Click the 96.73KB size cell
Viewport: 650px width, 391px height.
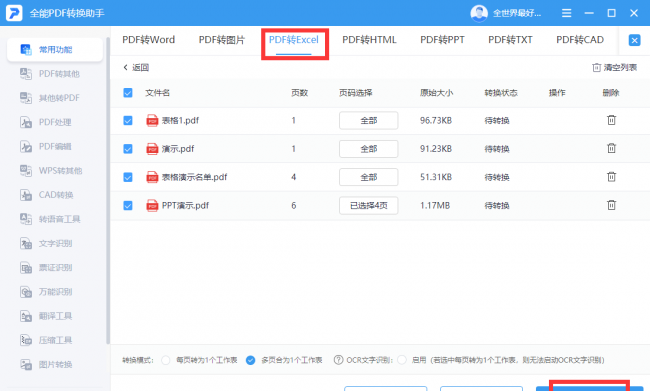436,121
